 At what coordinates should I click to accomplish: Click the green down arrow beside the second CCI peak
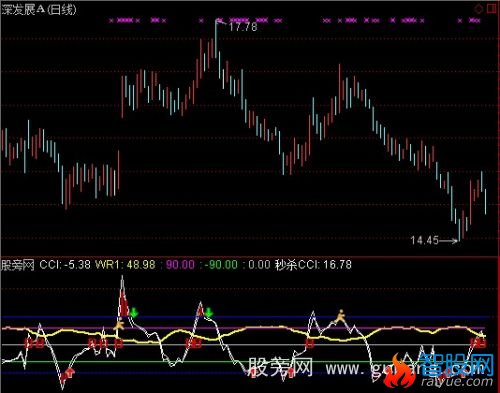209,312
